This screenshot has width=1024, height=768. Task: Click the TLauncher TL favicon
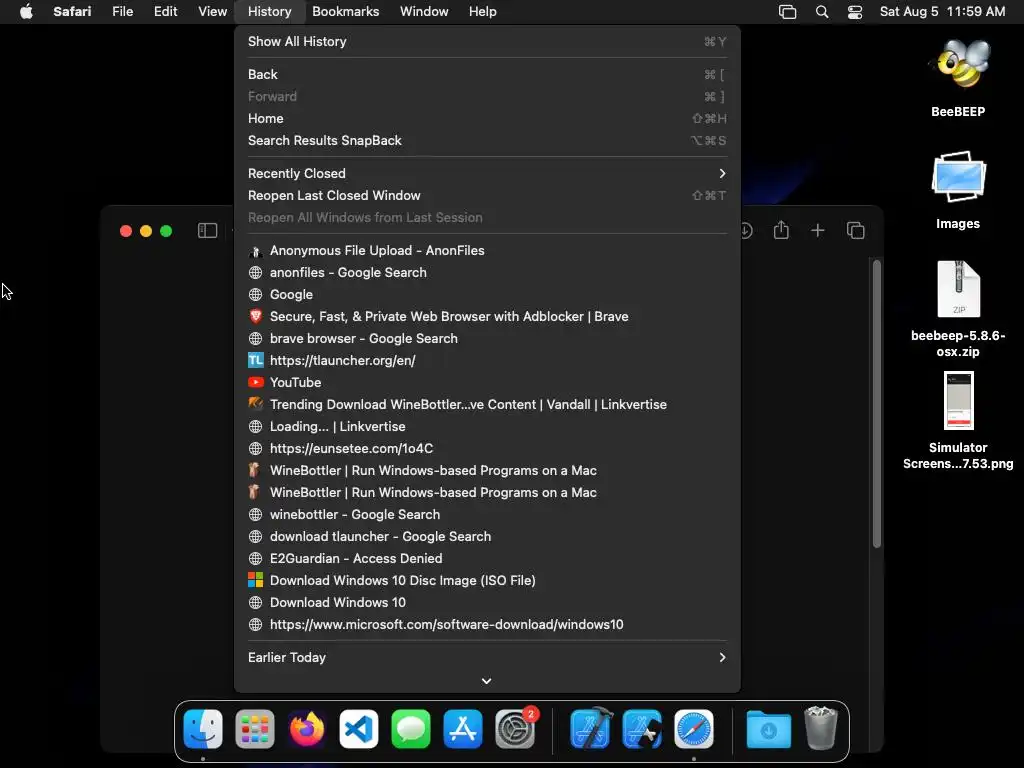255,360
